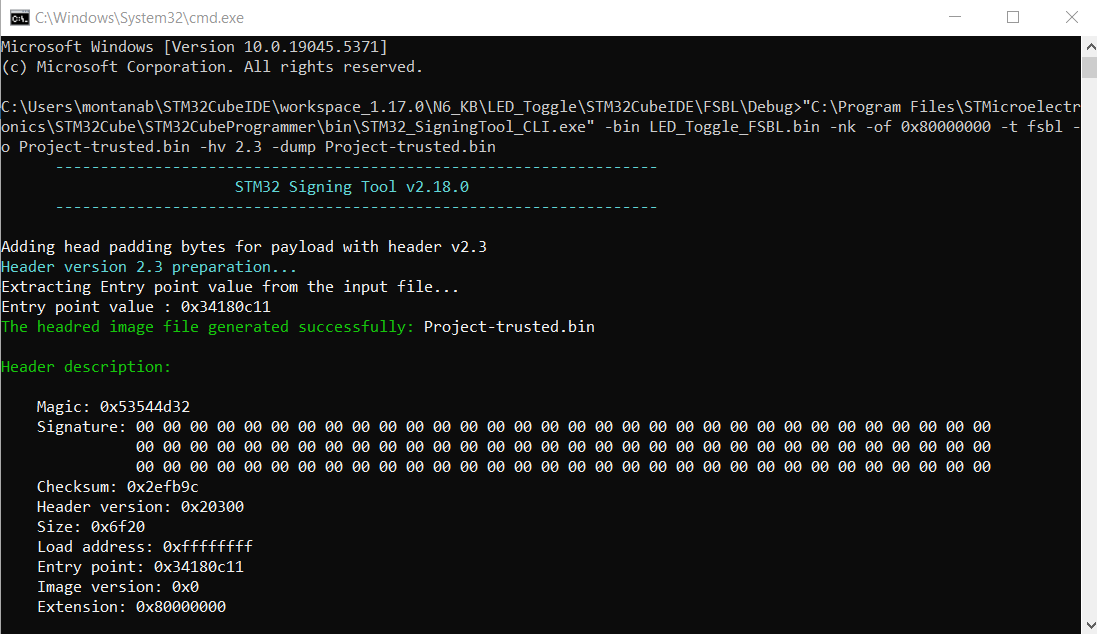Click the Microsoft Windows version line
This screenshot has height=634, width=1097.
click(x=194, y=47)
